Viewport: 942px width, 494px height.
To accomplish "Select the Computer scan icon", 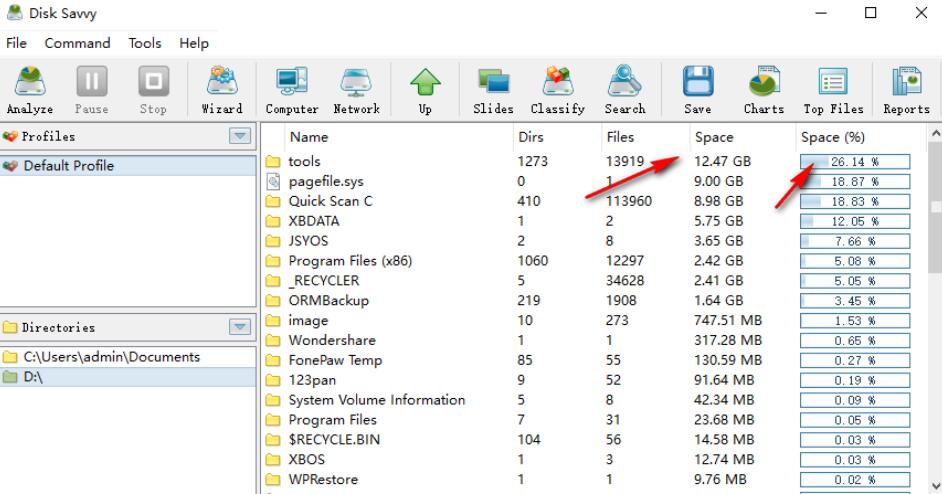I will [x=292, y=89].
